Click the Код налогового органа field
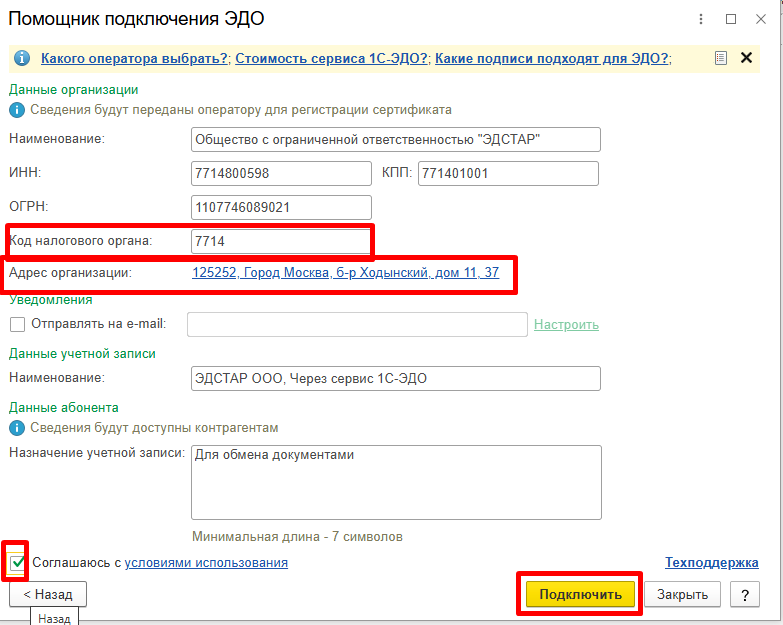The width and height of the screenshot is (783, 625). point(281,242)
